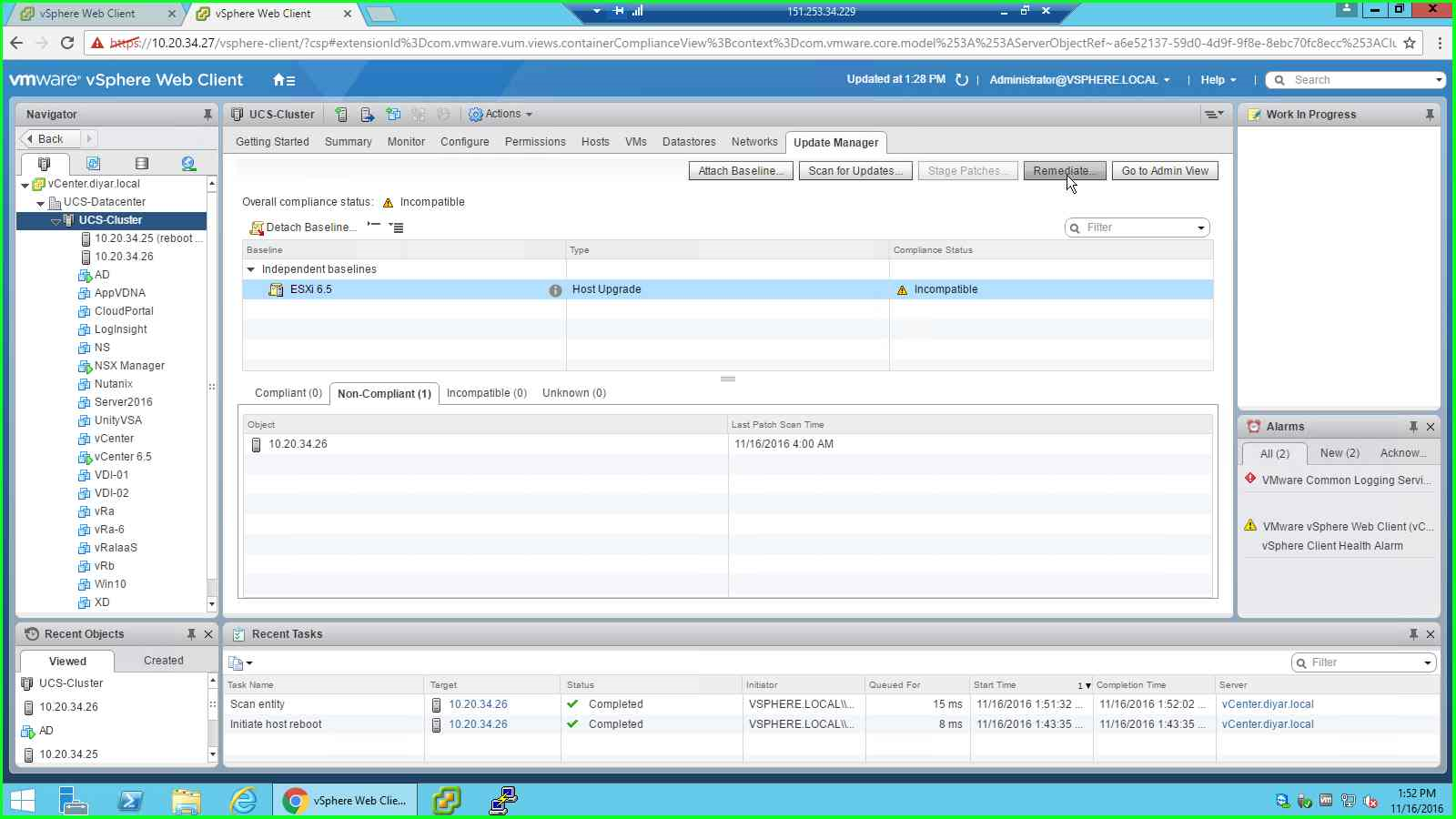Open PowerShell from the taskbar
The image size is (1456, 819).
130,801
